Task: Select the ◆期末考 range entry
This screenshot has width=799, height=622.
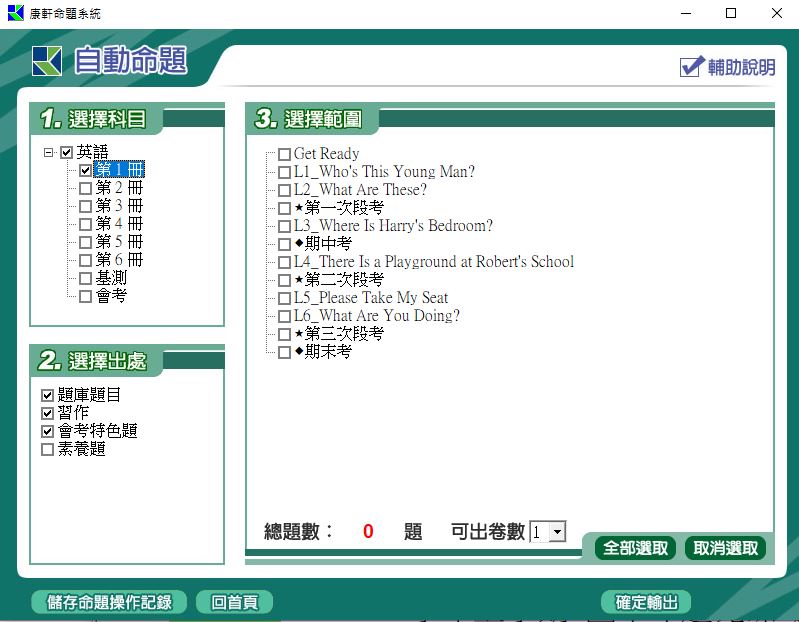Action: coord(328,352)
